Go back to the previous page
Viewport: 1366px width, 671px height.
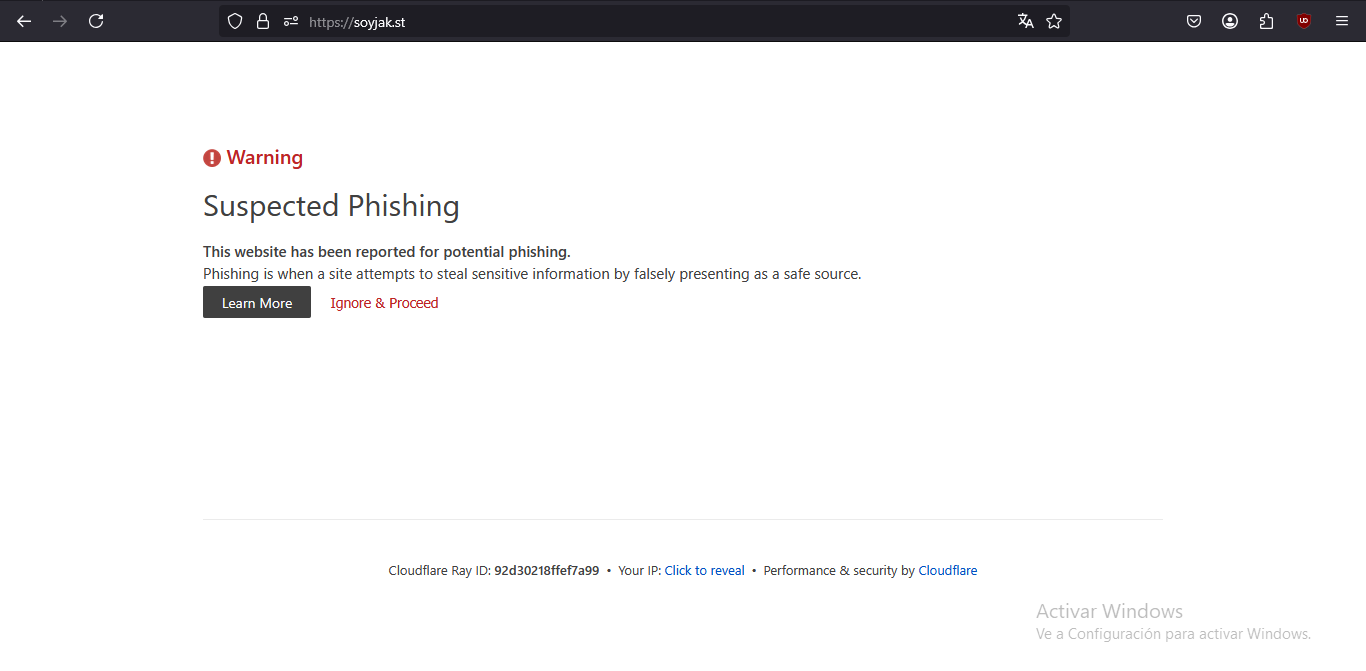point(24,21)
